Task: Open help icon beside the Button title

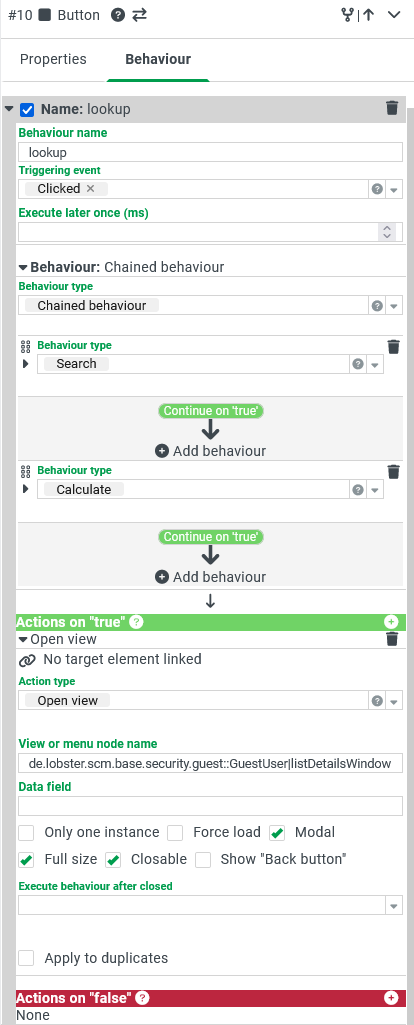Action: coord(118,15)
